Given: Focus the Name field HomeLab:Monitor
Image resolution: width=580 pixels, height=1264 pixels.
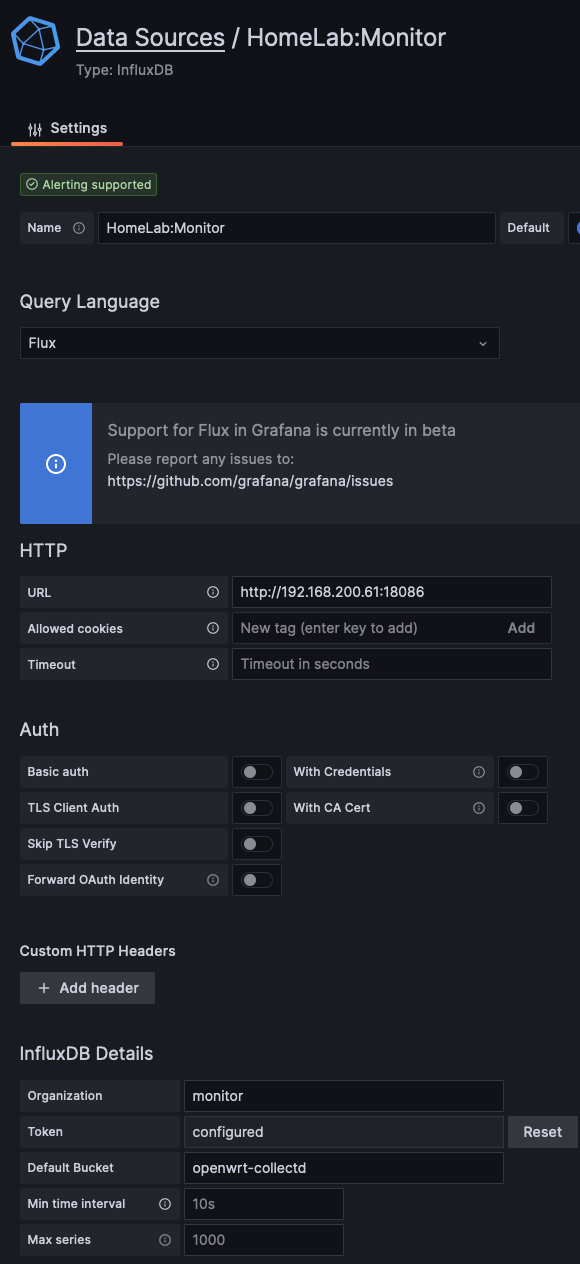Looking at the screenshot, I should [x=297, y=228].
